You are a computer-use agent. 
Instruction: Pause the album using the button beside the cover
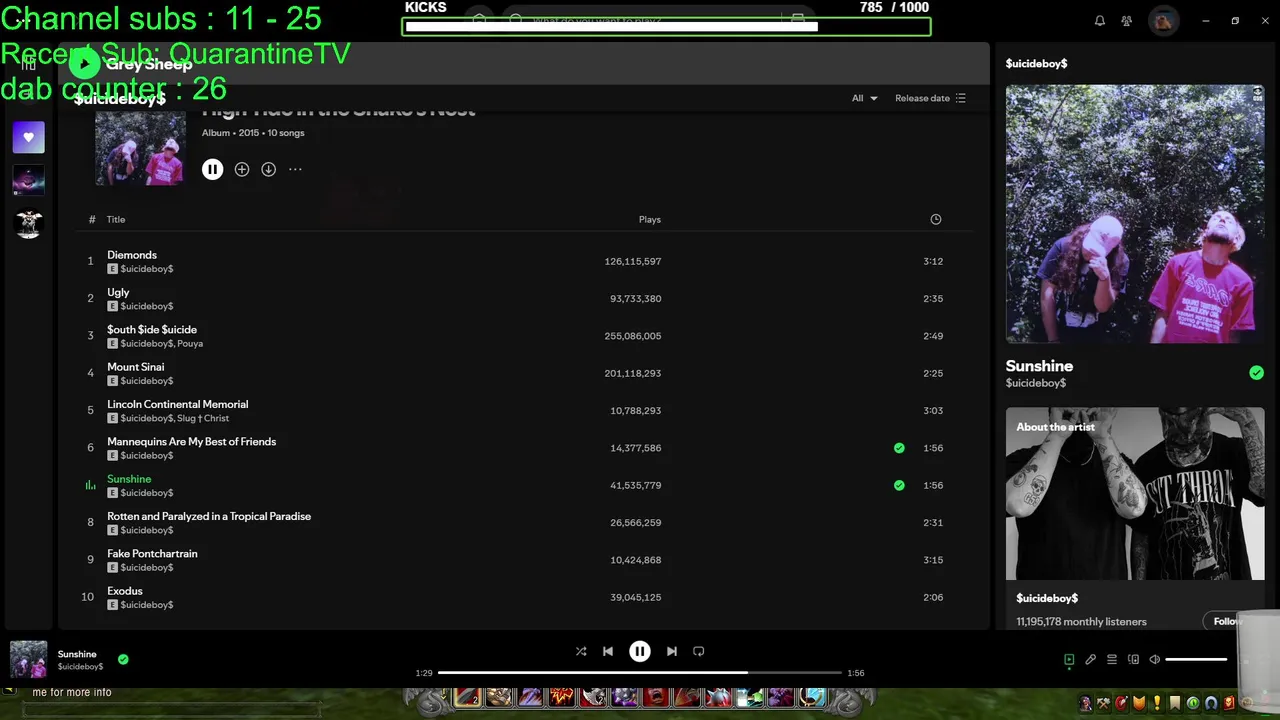coord(212,170)
